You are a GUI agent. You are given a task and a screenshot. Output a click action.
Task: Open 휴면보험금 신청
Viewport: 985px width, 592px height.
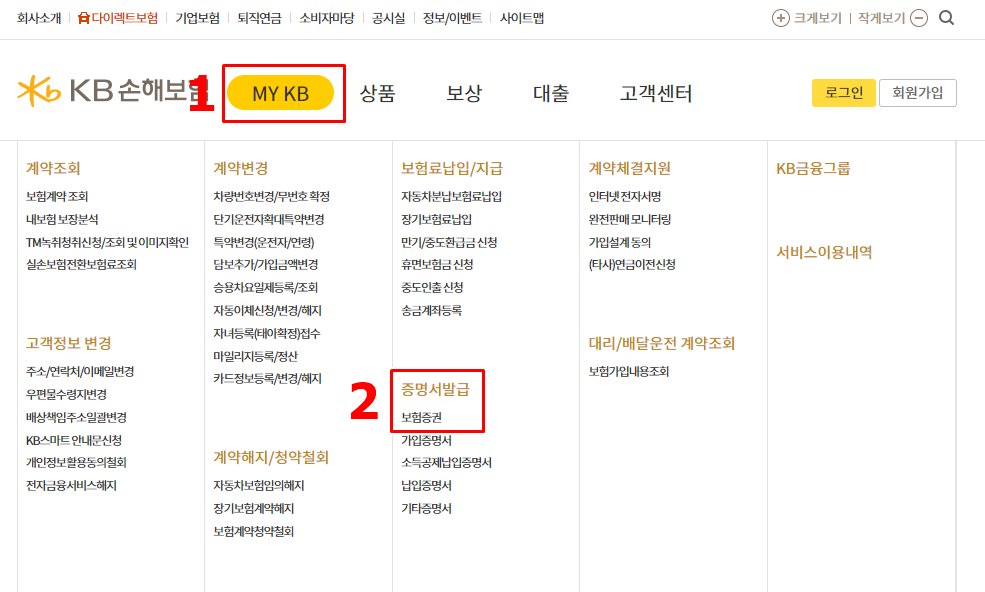coord(437,265)
